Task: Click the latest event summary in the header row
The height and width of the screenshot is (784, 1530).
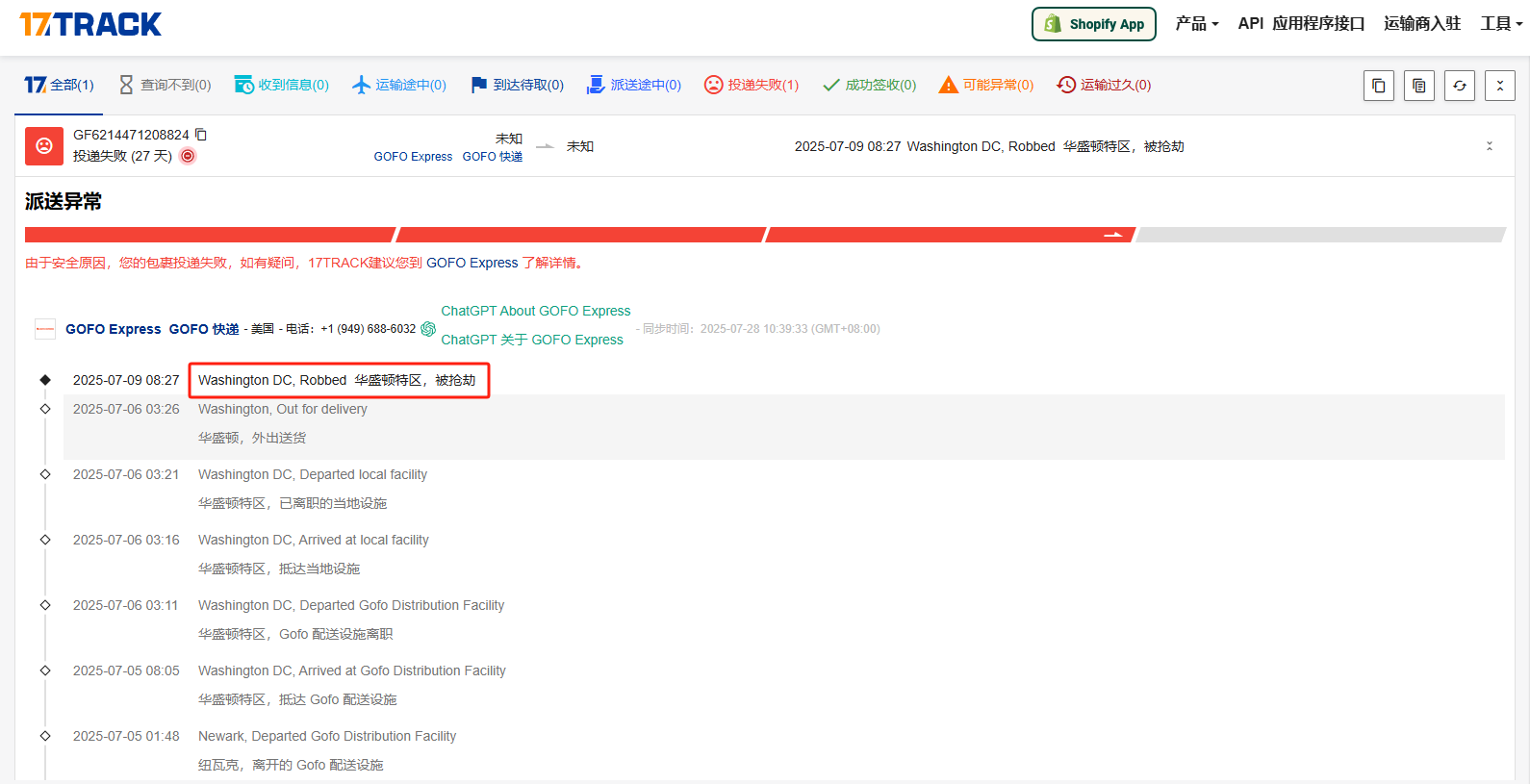Action: click(989, 146)
